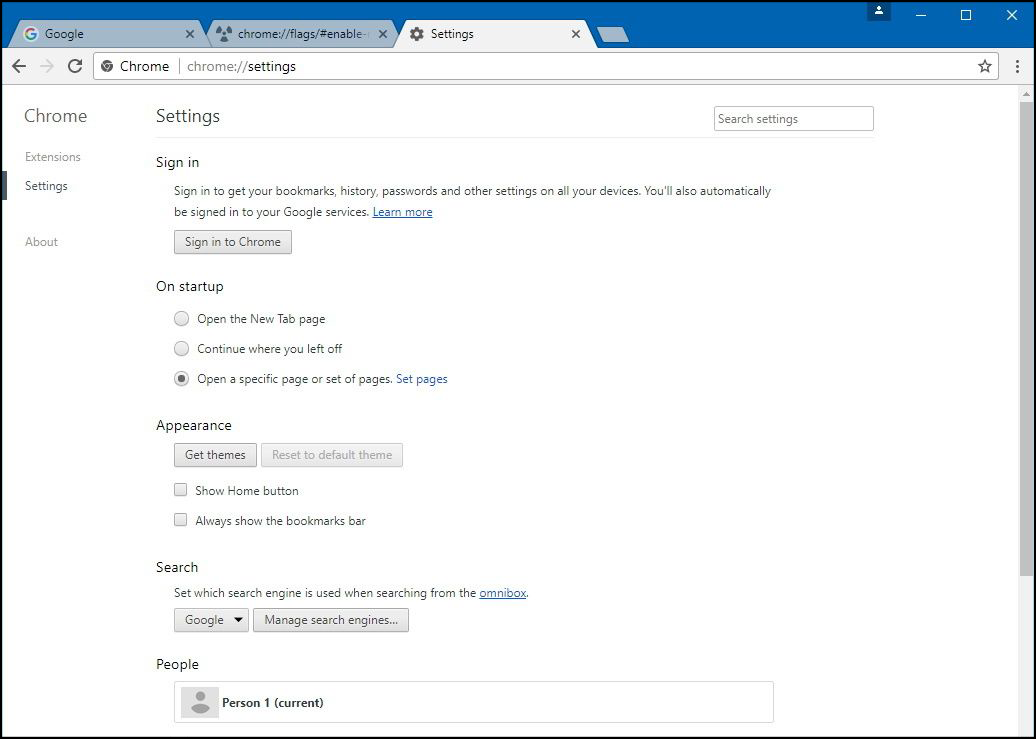
Task: Select Open a specific page radio button
Action: [181, 379]
